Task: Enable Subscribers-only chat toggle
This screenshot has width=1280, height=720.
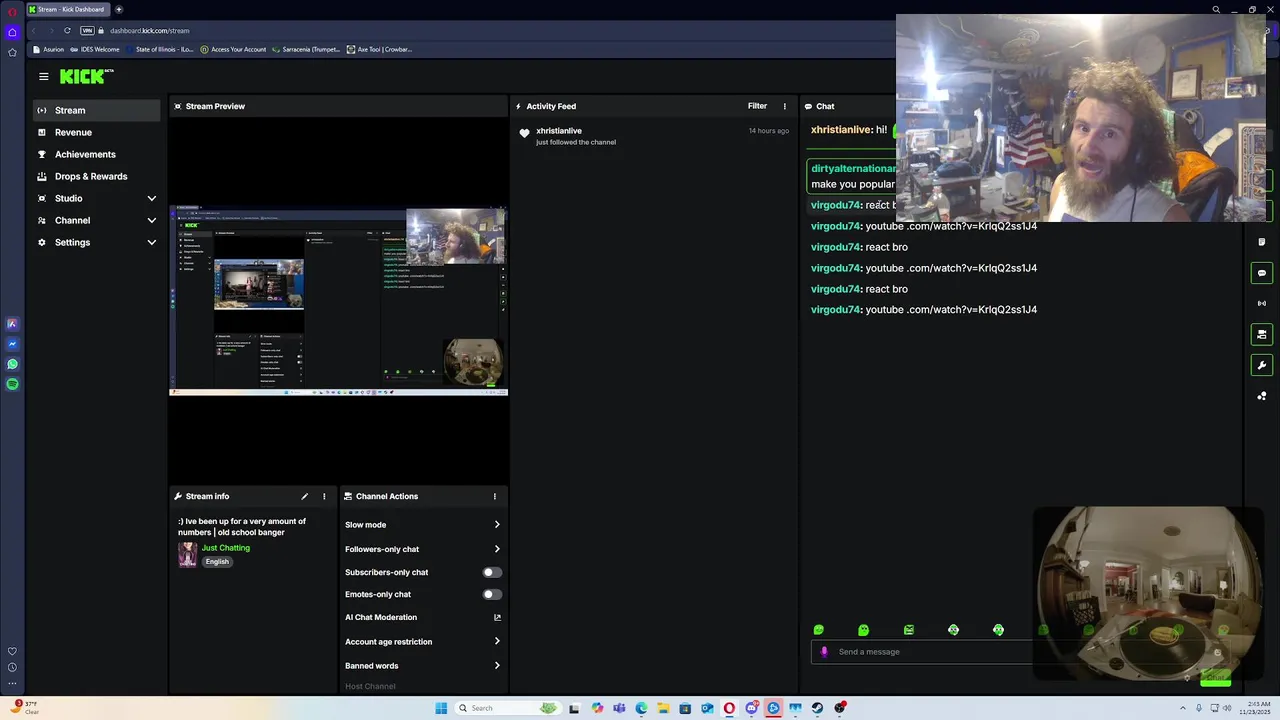Action: [492, 572]
